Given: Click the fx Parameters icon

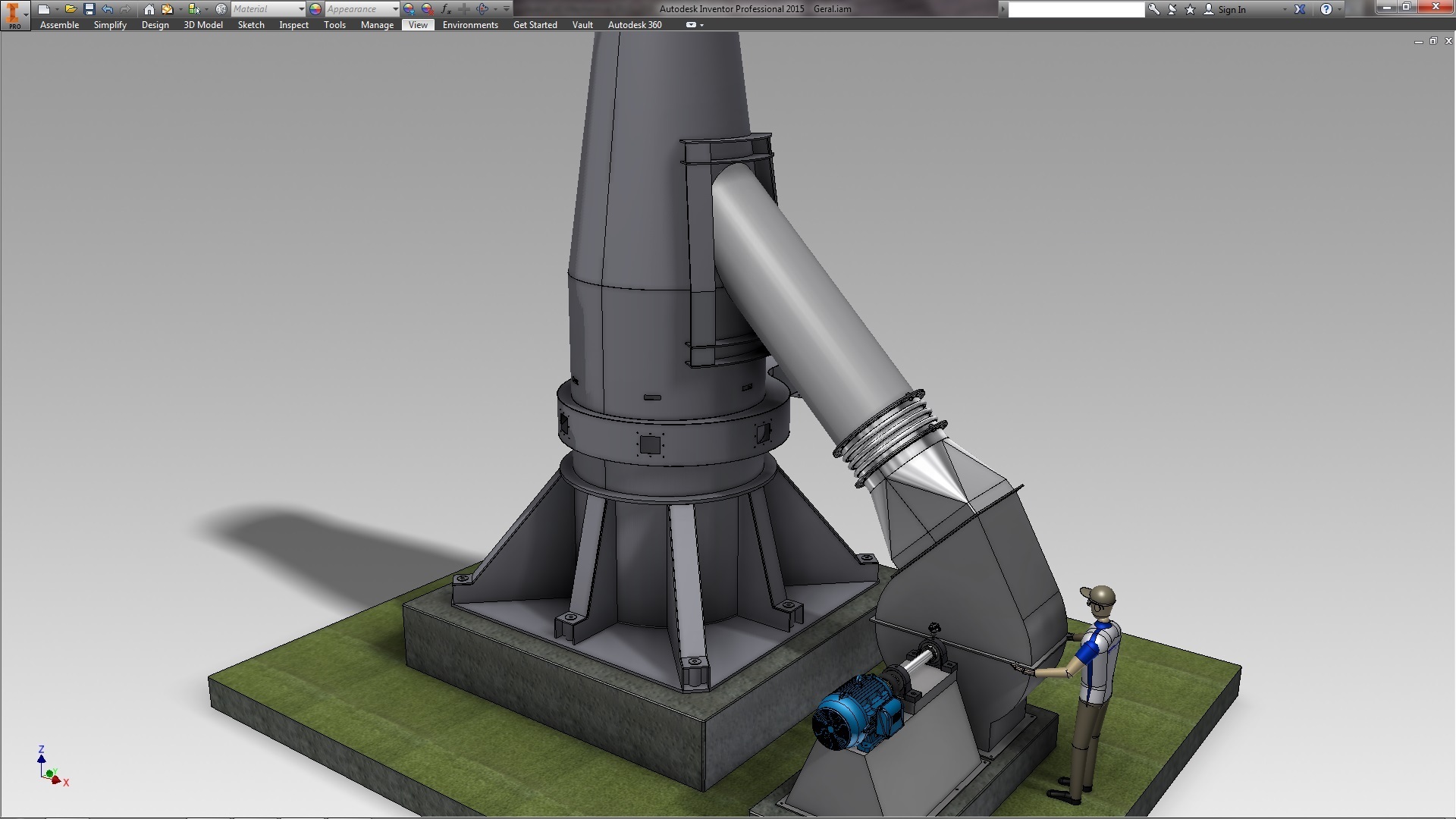Looking at the screenshot, I should coord(446,9).
